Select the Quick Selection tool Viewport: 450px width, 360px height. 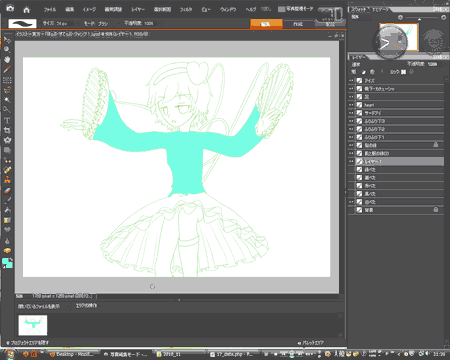click(x=7, y=110)
